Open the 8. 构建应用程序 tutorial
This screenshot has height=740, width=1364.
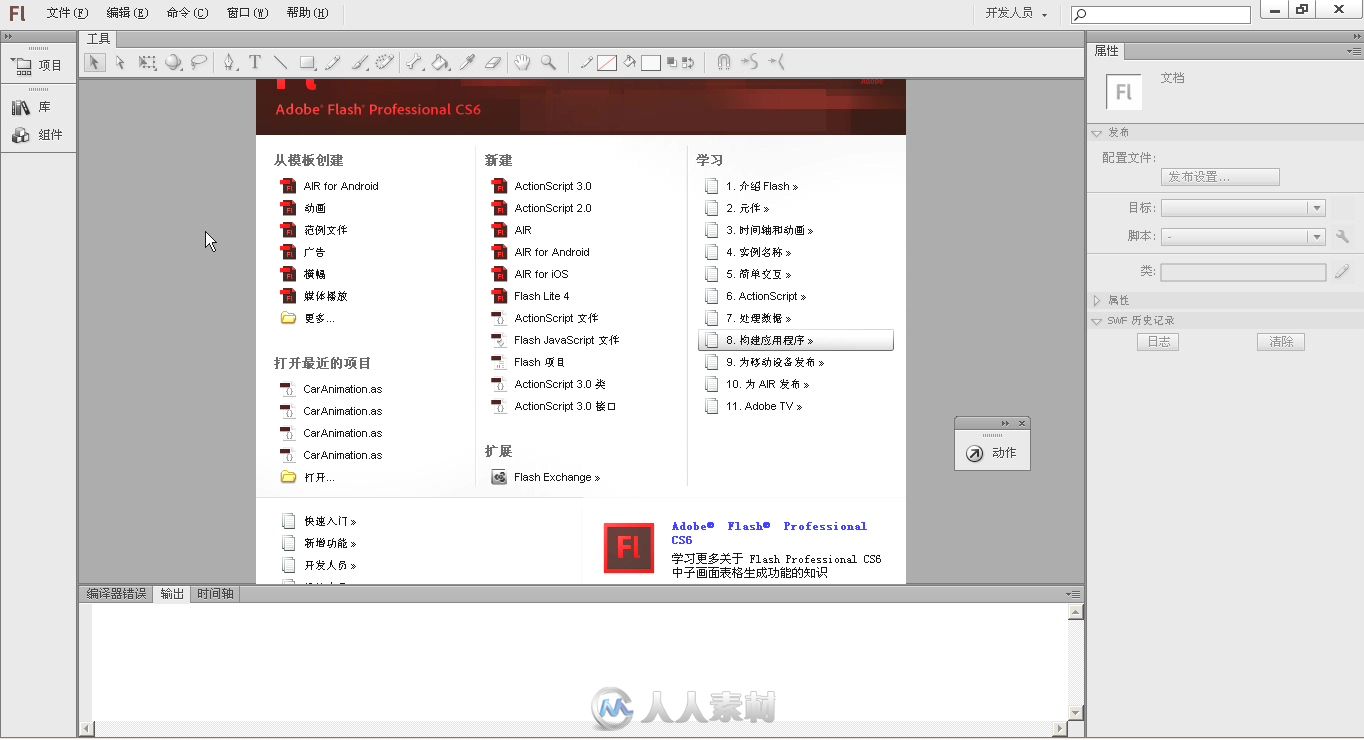tap(795, 341)
